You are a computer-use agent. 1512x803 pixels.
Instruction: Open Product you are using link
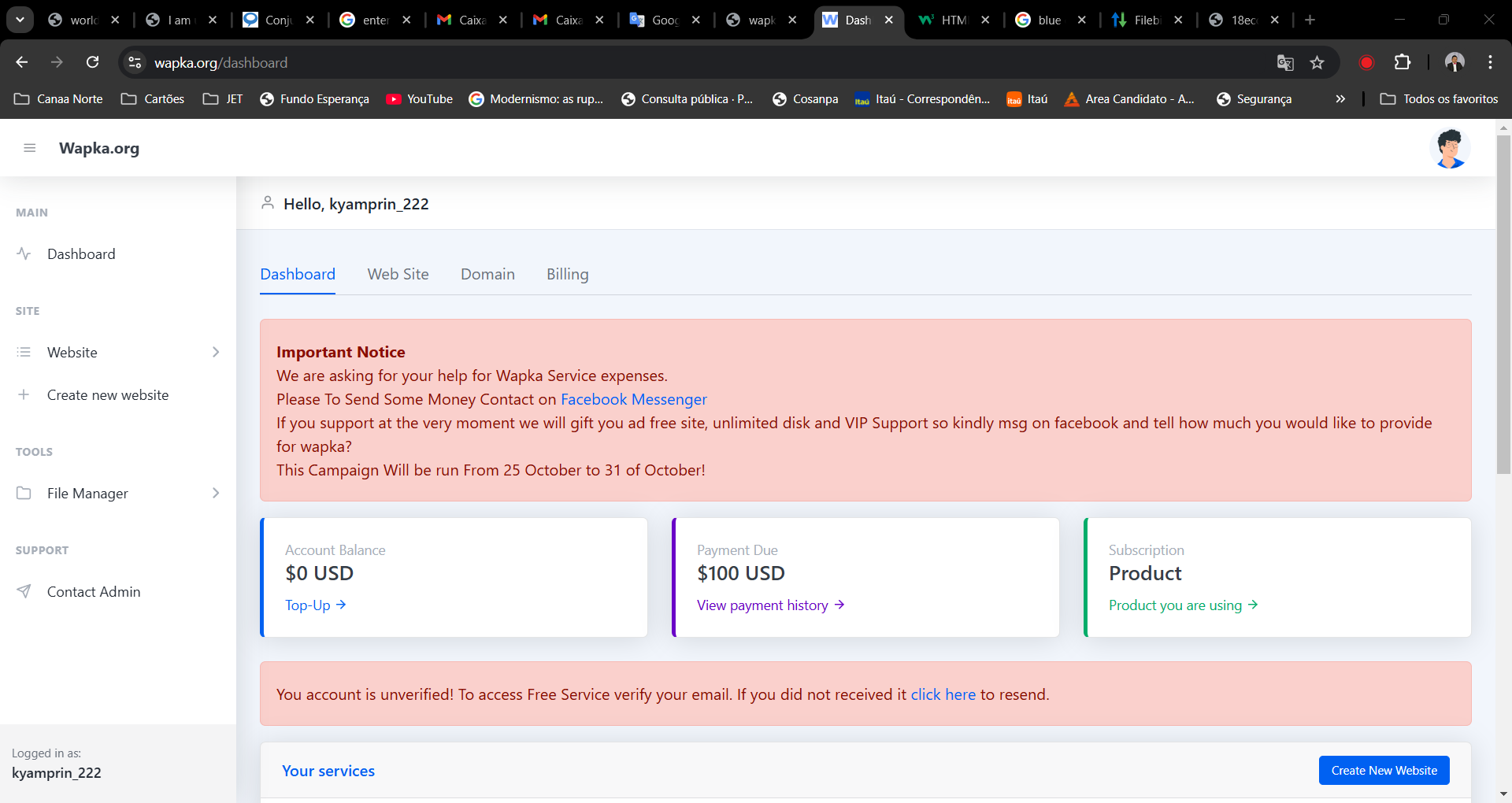coord(1183,605)
